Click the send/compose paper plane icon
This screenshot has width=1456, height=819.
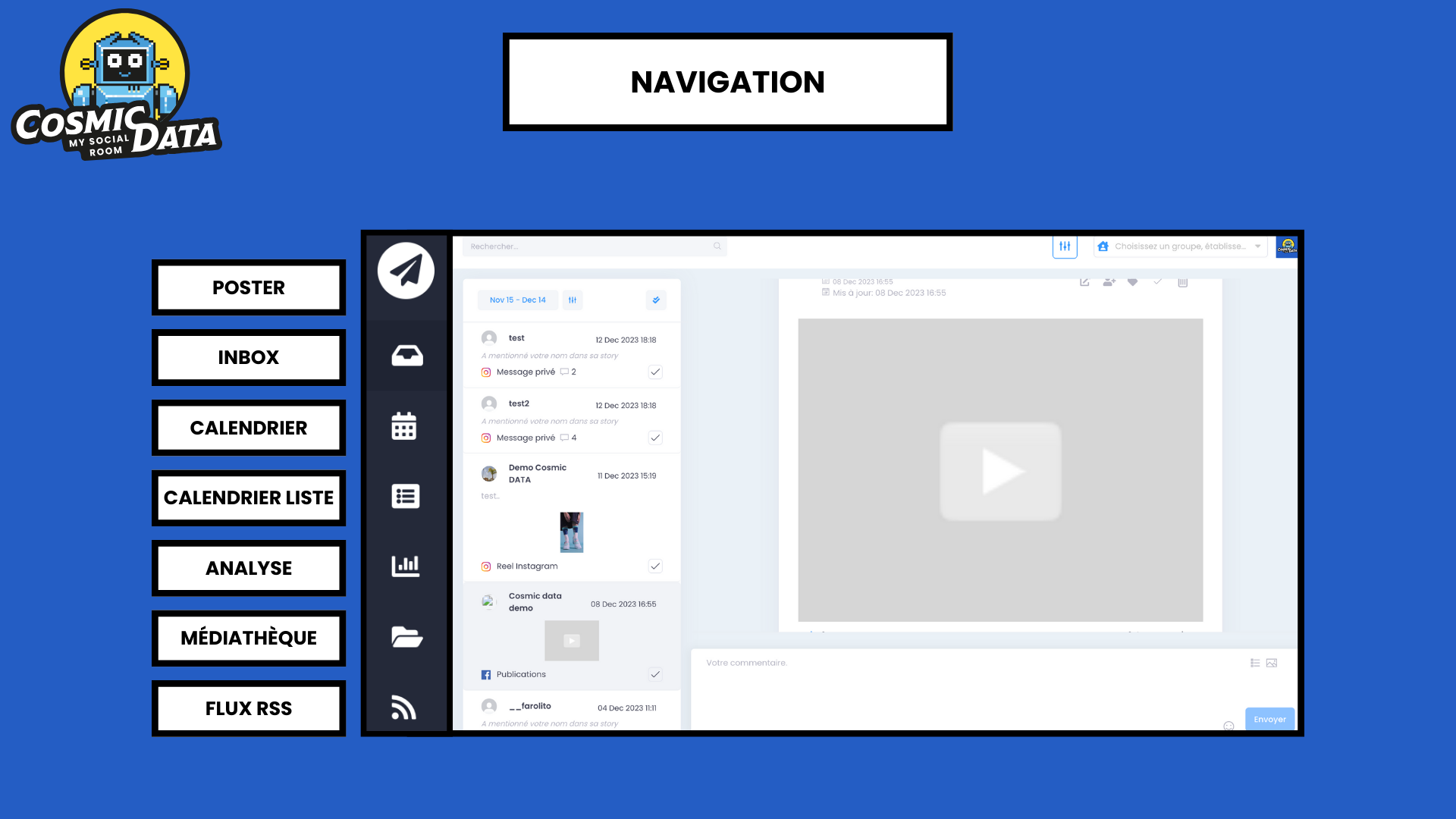pos(405,270)
